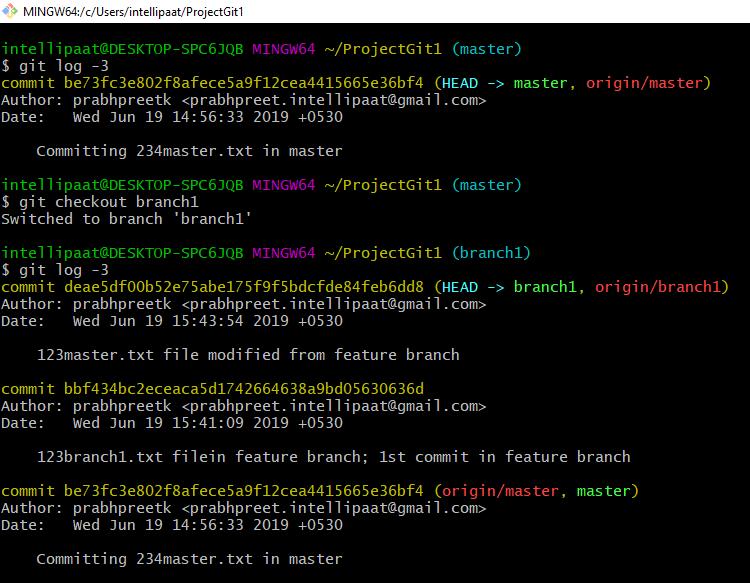
Task: Click the date line with 15:41:09
Action: pyautogui.click(x=172, y=423)
